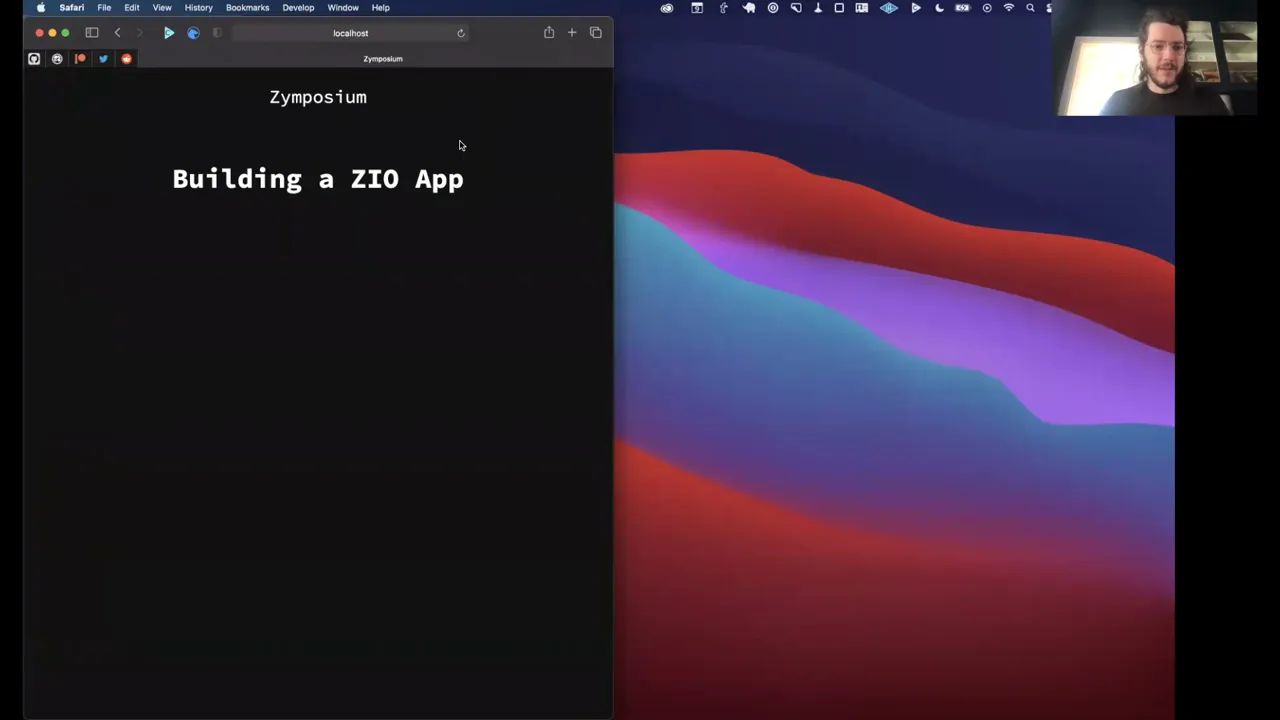Screen dimensions: 1280x720
Task: Open the Do Not Disturb moon icon
Action: [939, 8]
